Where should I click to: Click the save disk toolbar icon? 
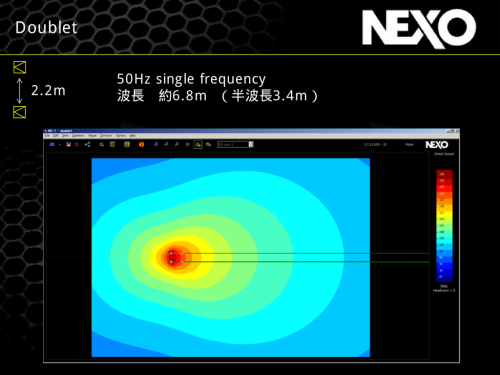[69, 144]
